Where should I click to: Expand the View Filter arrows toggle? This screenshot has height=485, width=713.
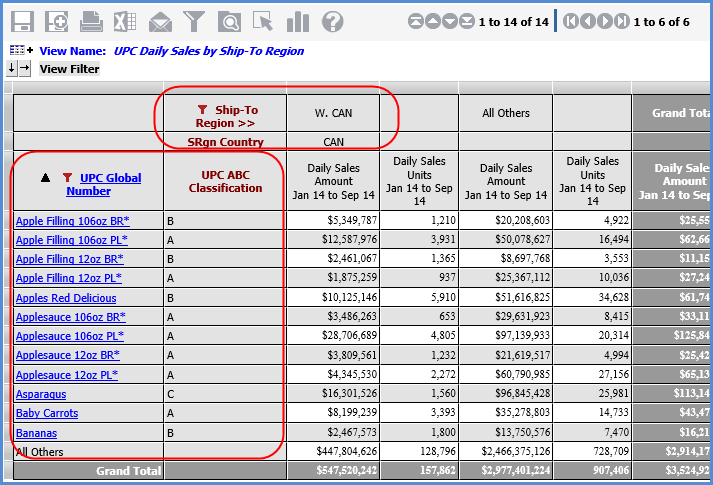(19, 68)
